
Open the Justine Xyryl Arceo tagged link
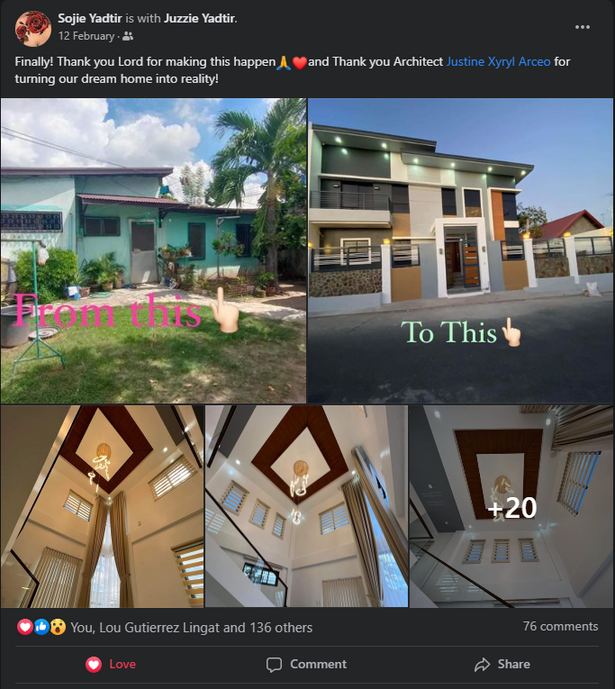coord(499,62)
